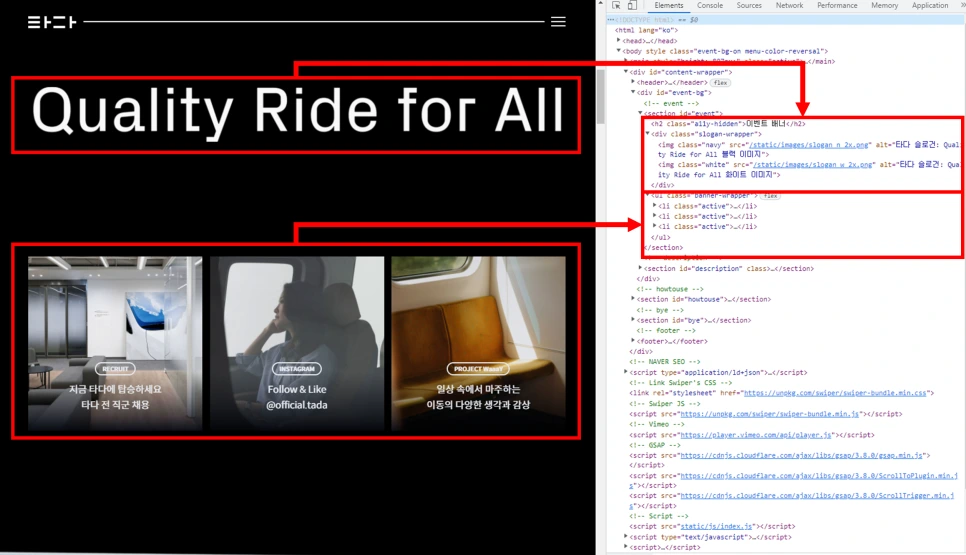
Task: Collapse the div class slogan-wrapper node
Action: pos(647,134)
